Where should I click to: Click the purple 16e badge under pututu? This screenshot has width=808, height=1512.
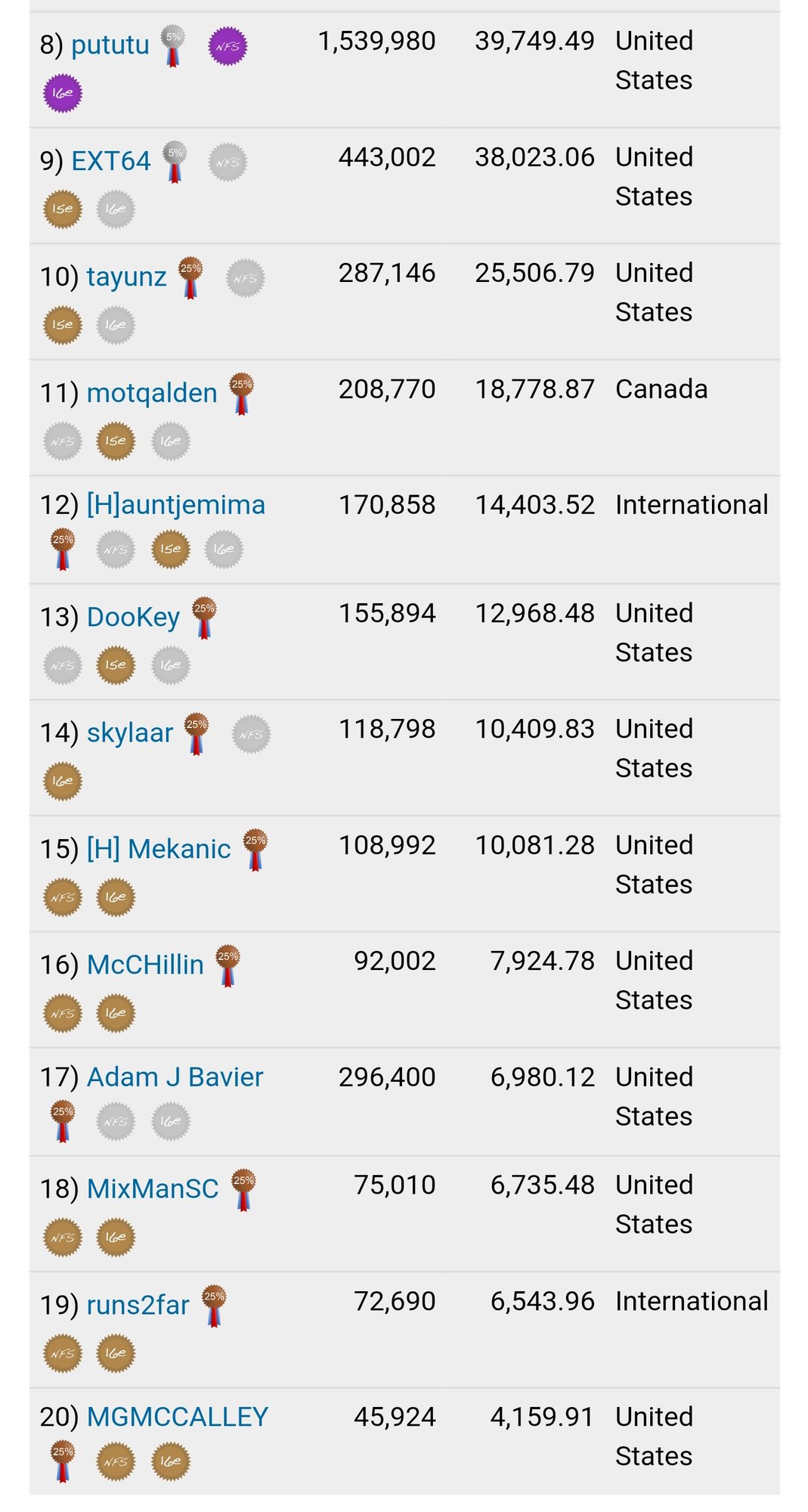(x=63, y=93)
